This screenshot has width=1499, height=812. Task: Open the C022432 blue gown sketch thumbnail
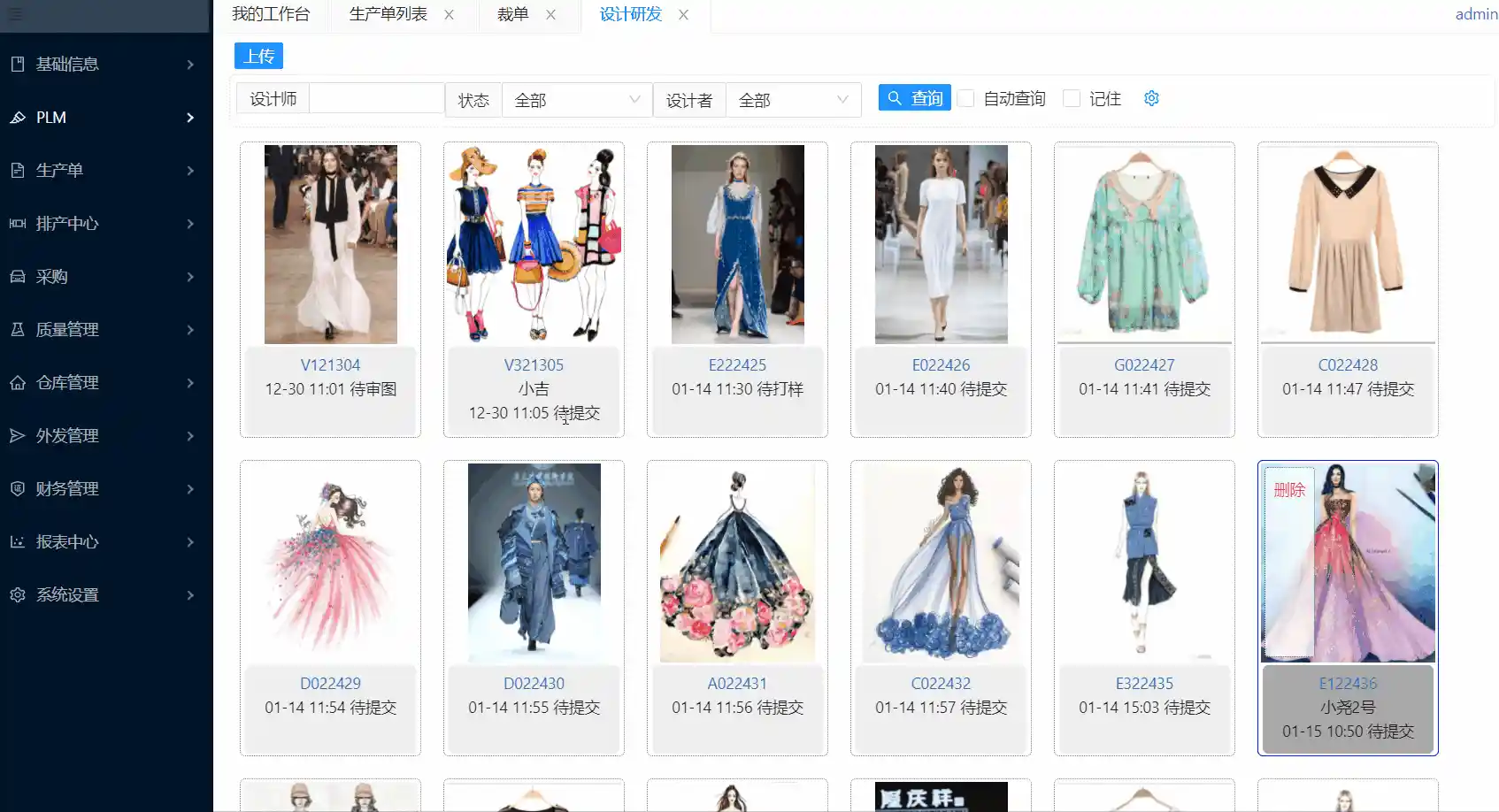[x=941, y=563]
